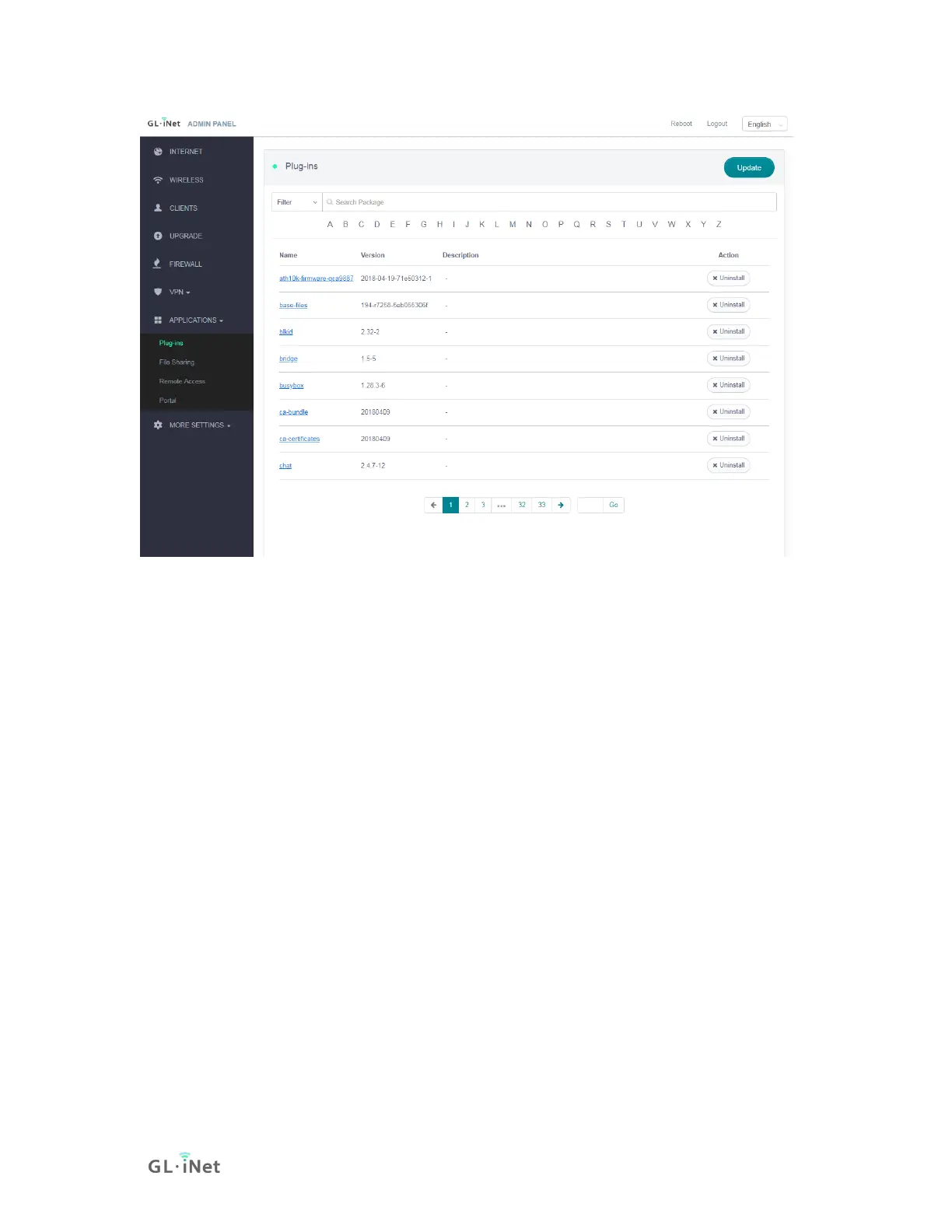Click the Logout link
The width and height of the screenshot is (952, 1232).
(x=717, y=124)
